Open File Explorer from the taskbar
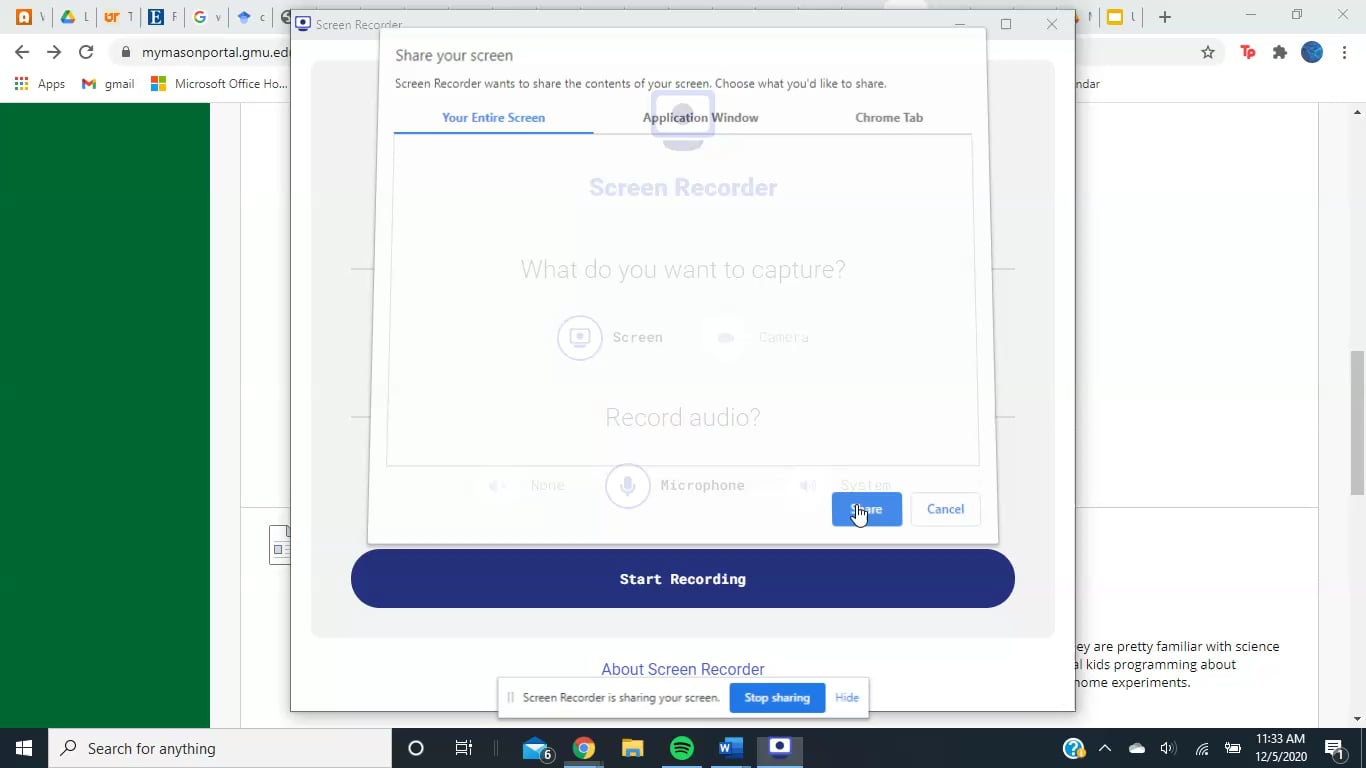 tap(633, 748)
